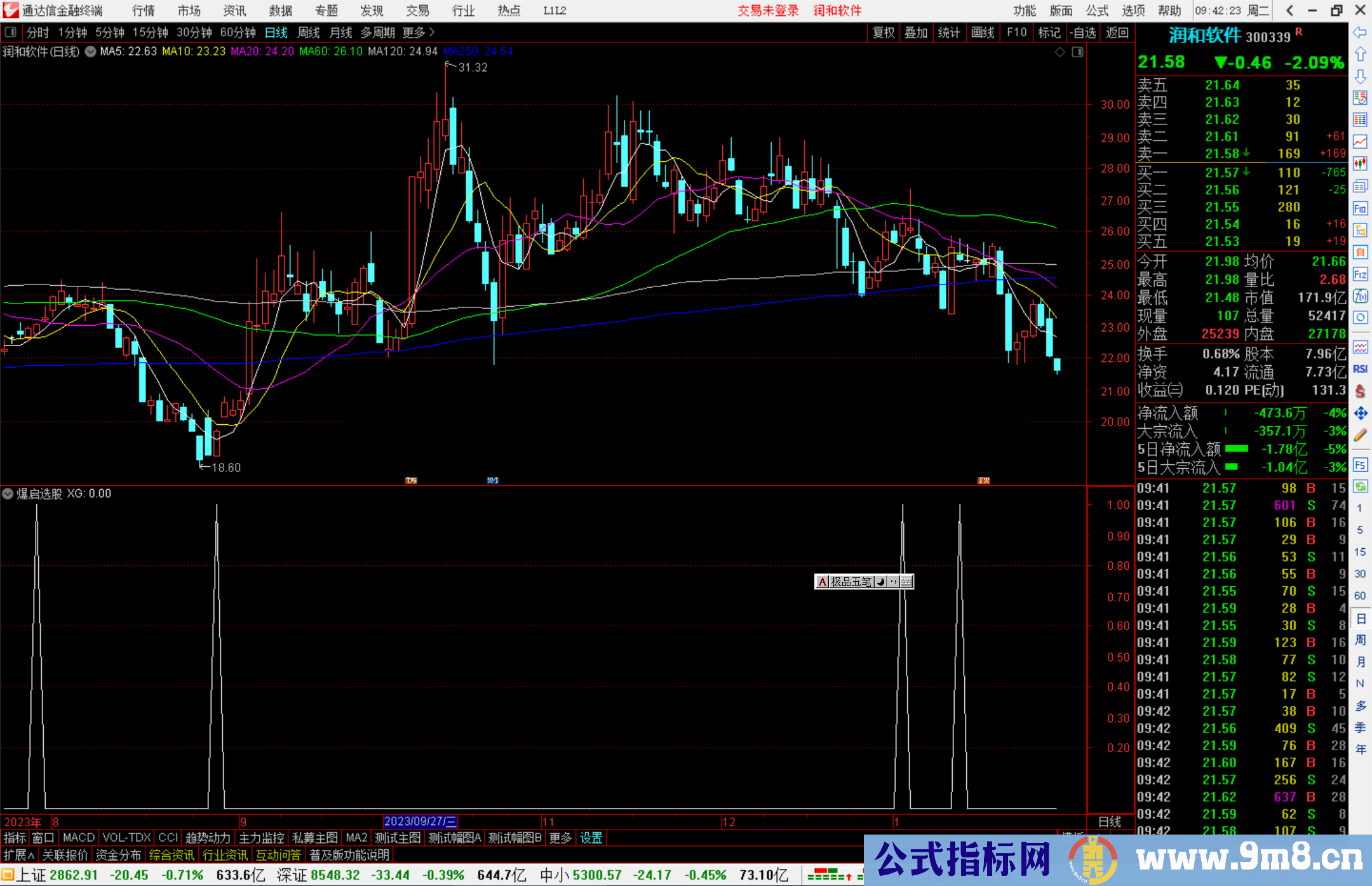Screen dimensions: 1372x886
Task: Open the RSI indicator sidebar icon
Action: (1360, 369)
